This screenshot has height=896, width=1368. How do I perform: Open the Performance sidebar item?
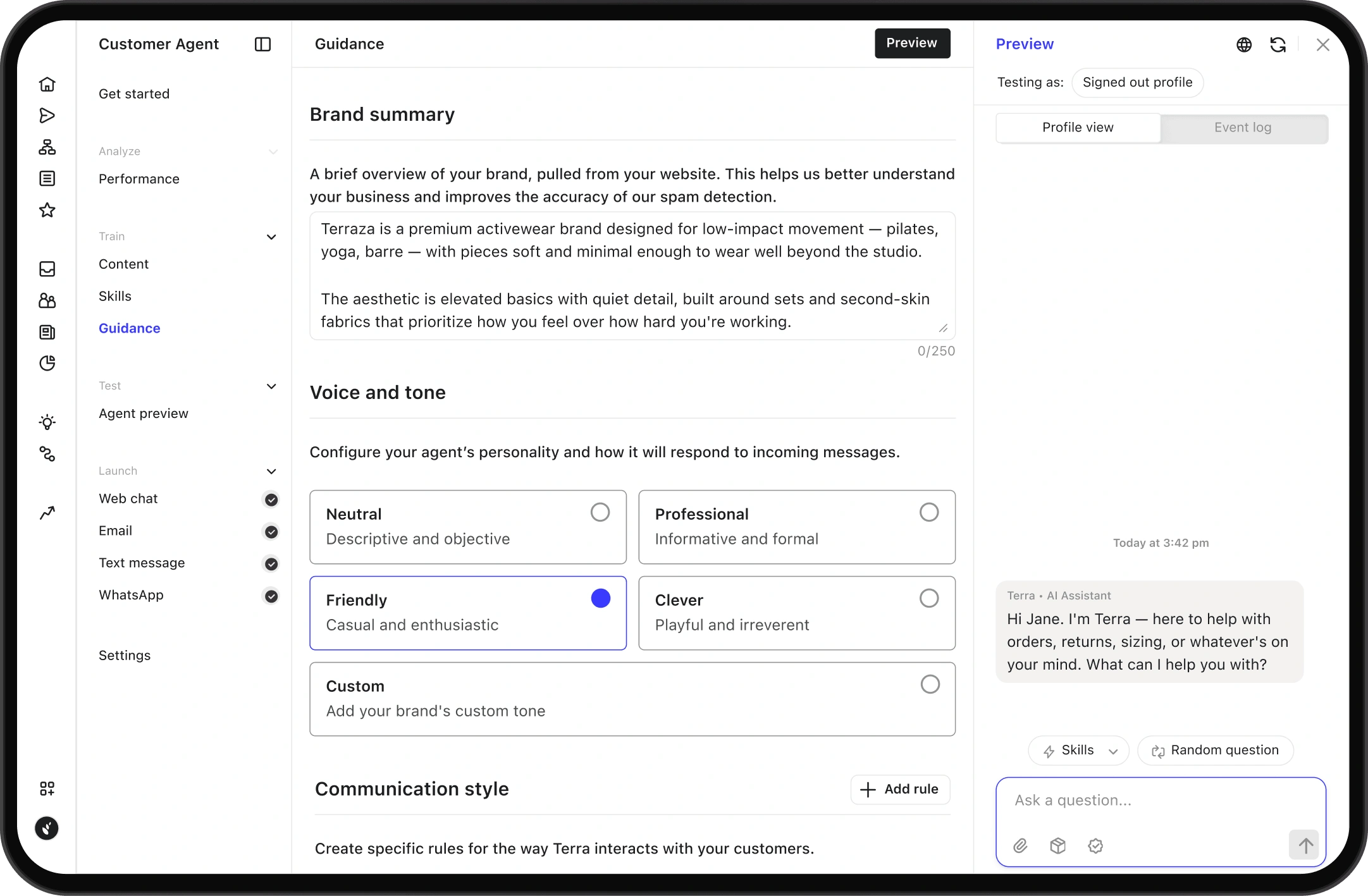click(139, 179)
